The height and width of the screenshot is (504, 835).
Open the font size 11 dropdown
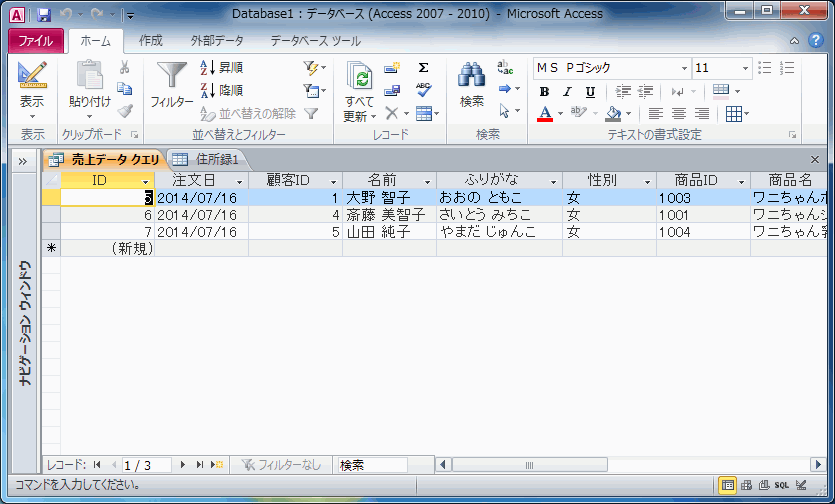click(746, 68)
